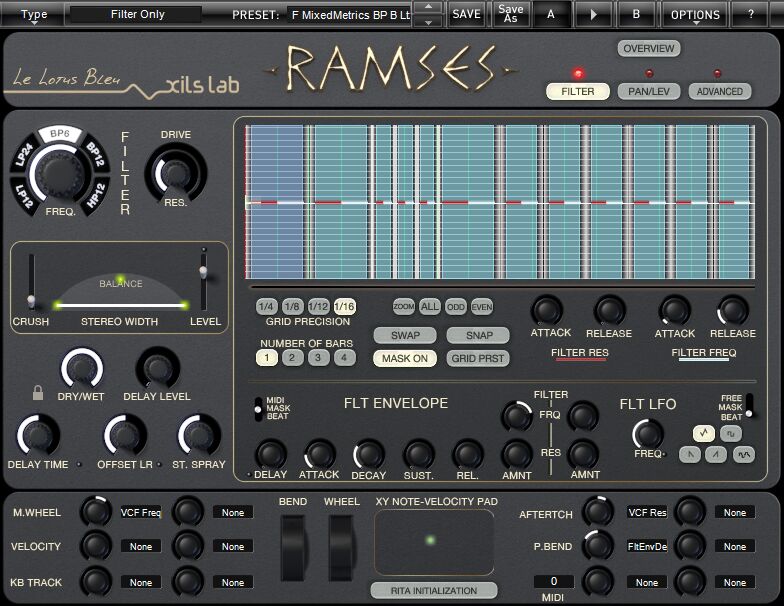Click the FILTER RES ATTACK knob
This screenshot has width=784, height=606.
tap(547, 311)
